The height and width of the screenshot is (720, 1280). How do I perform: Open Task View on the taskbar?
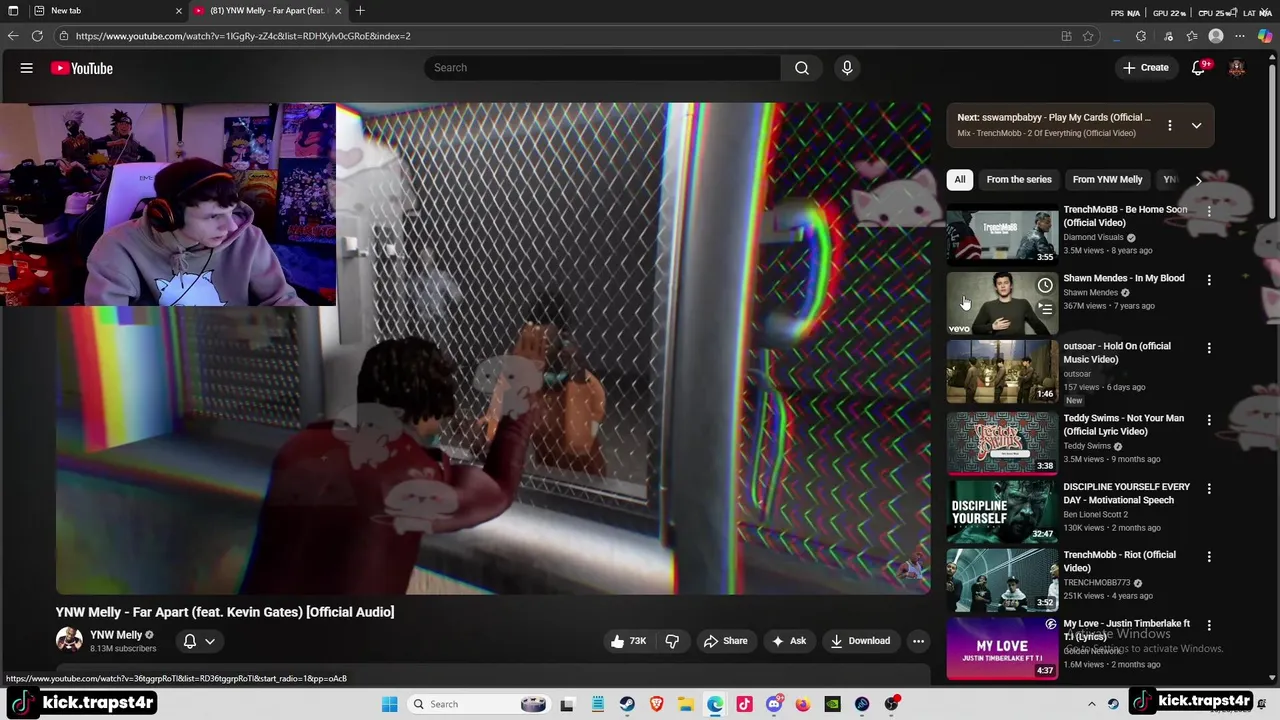coord(567,704)
